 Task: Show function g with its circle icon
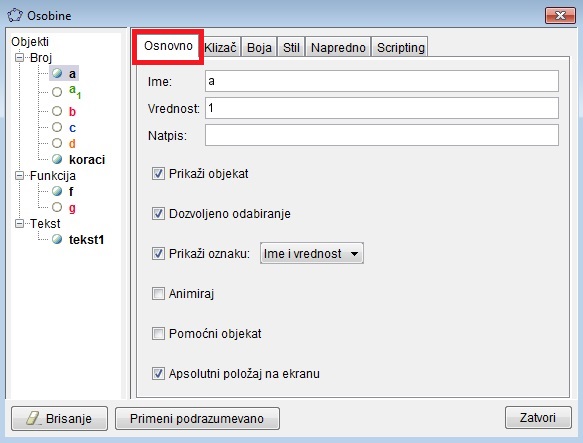57,207
